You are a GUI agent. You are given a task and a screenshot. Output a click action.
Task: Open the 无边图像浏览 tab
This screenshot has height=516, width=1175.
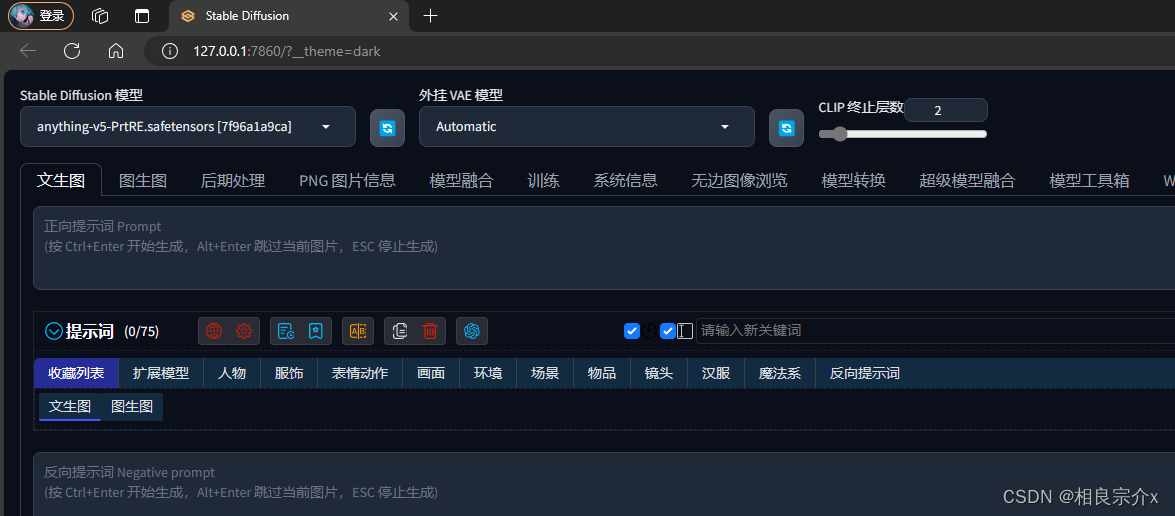point(740,180)
